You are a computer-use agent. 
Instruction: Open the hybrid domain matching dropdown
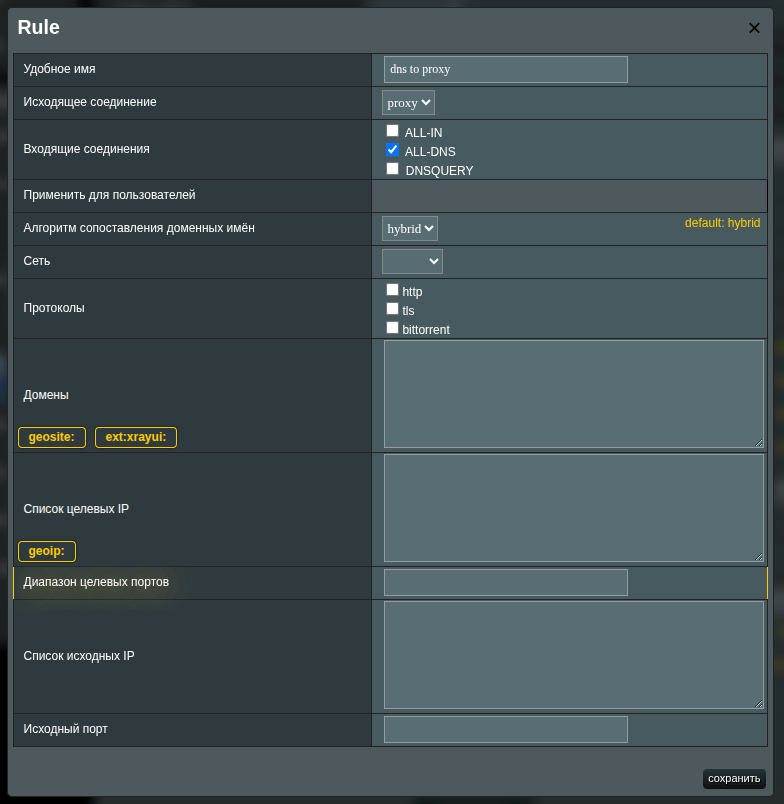point(410,229)
